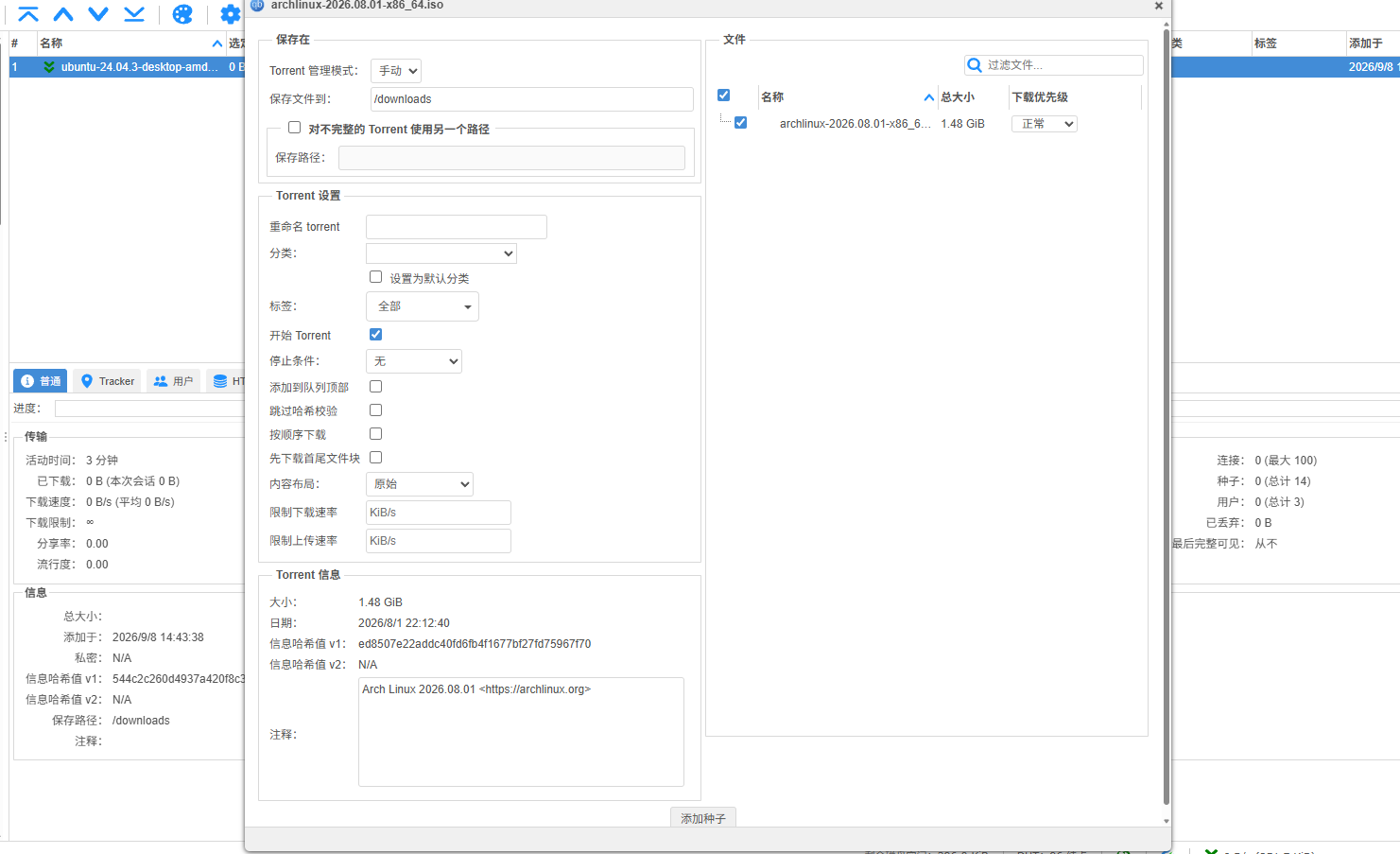The height and width of the screenshot is (854, 1400).
Task: Click the 进度 progress bar in main window
Action: (x=149, y=409)
